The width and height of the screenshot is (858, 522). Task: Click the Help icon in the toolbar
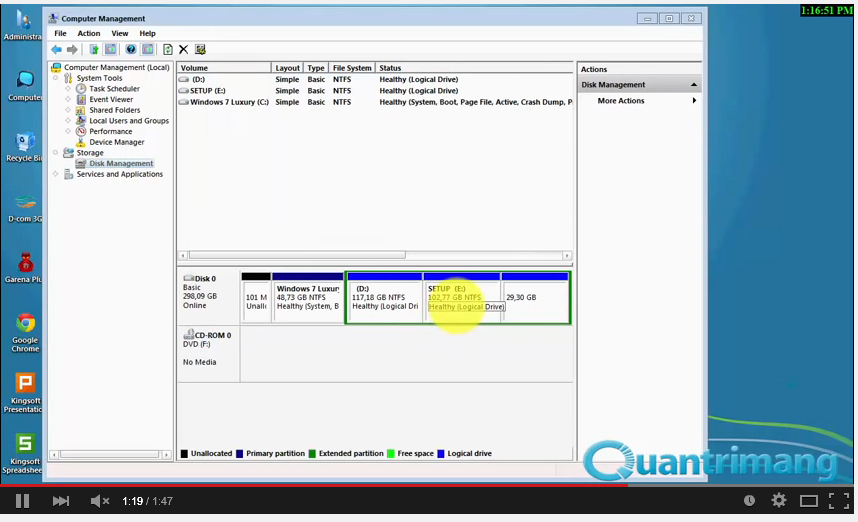pos(130,49)
